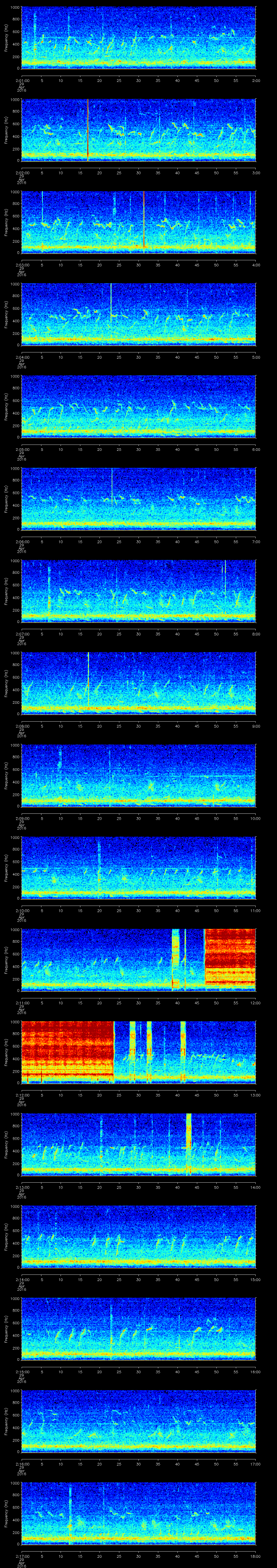Click the "2:01:00" start time label
277x1568 pixels.
[22, 80]
